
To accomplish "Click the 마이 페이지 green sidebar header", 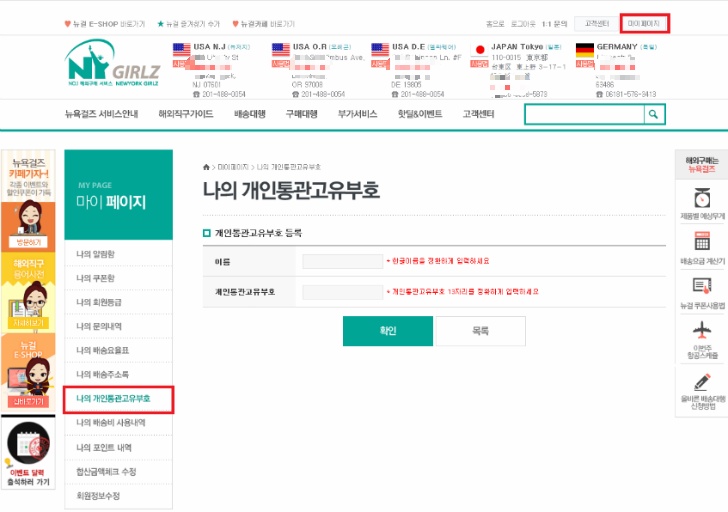I will pos(118,195).
